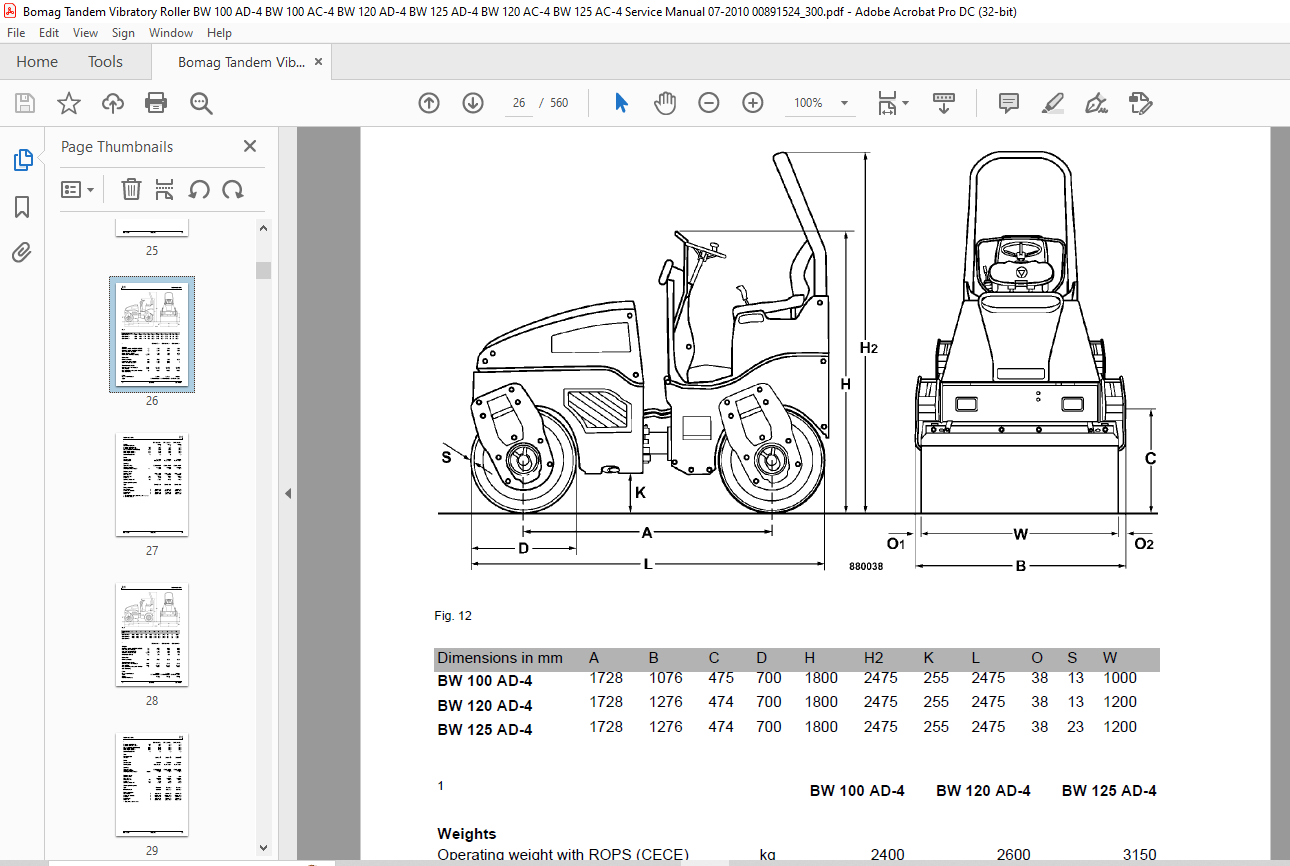Select the page 27 thumbnail
Viewport: 1290px width, 866px height.
click(x=152, y=485)
